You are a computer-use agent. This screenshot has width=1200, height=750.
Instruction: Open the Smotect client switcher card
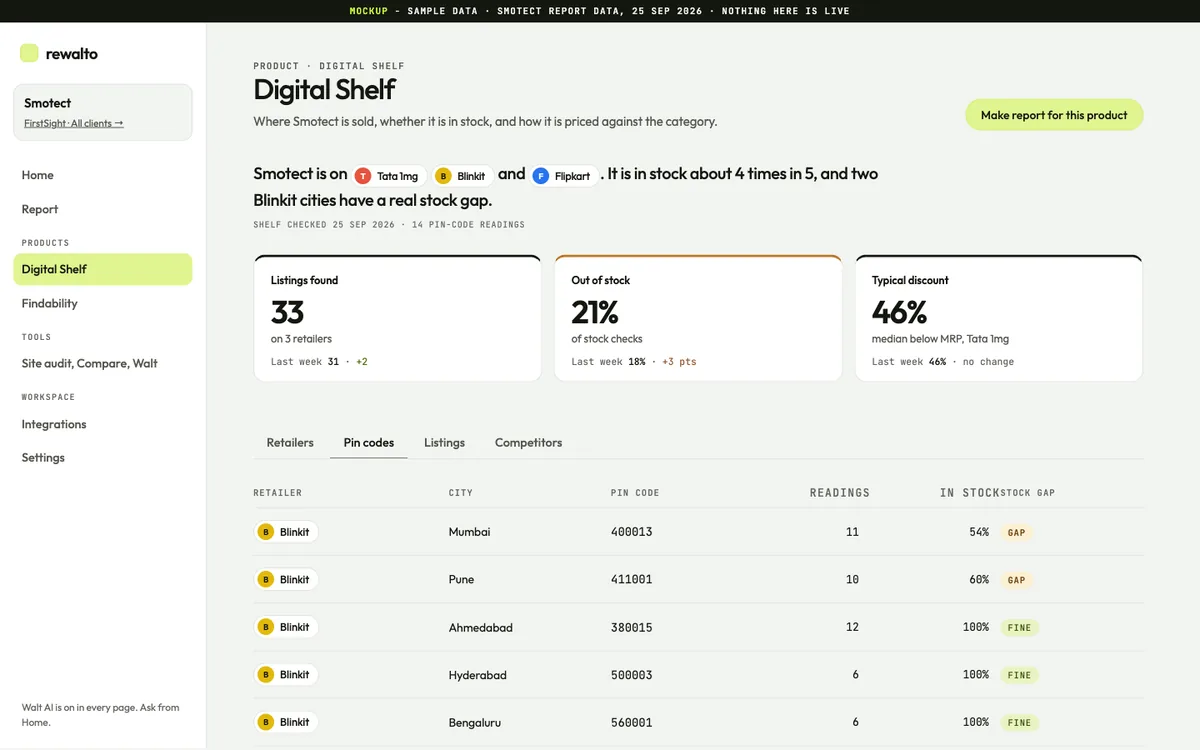[x=102, y=112]
